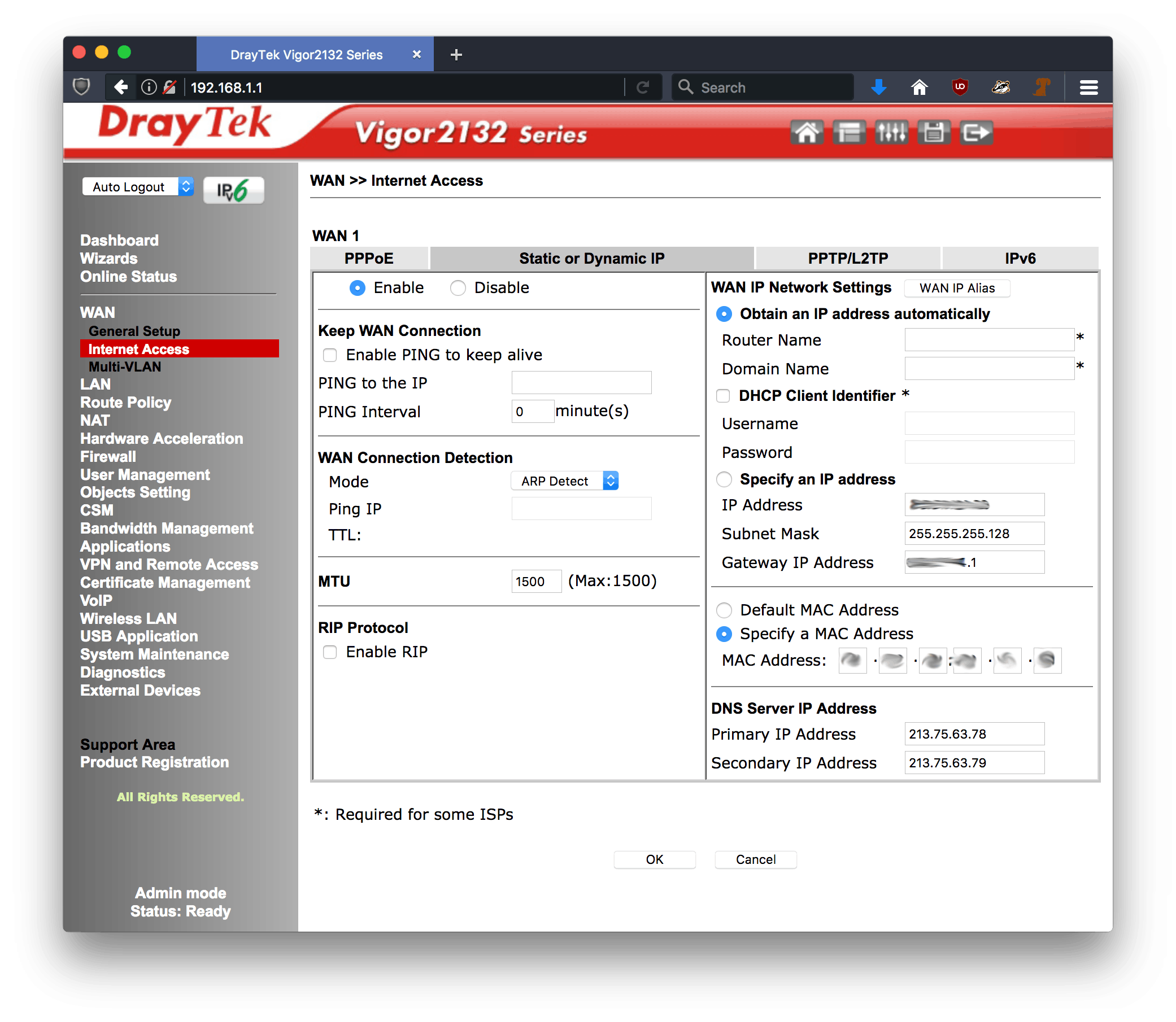Click the Router Name input field
1176x1022 pixels.
coord(989,340)
